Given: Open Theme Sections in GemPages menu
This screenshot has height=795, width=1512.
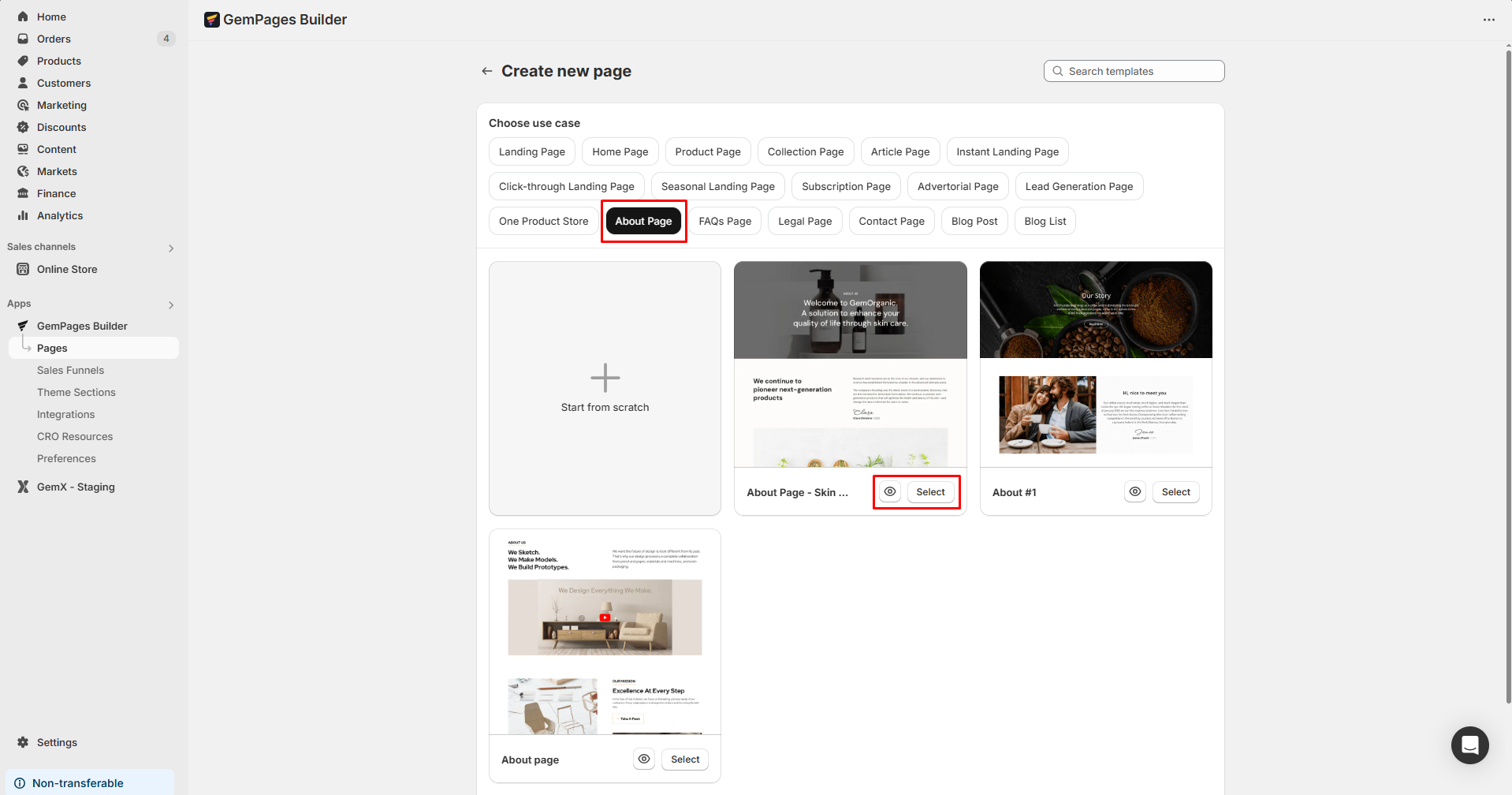Looking at the screenshot, I should point(76,392).
